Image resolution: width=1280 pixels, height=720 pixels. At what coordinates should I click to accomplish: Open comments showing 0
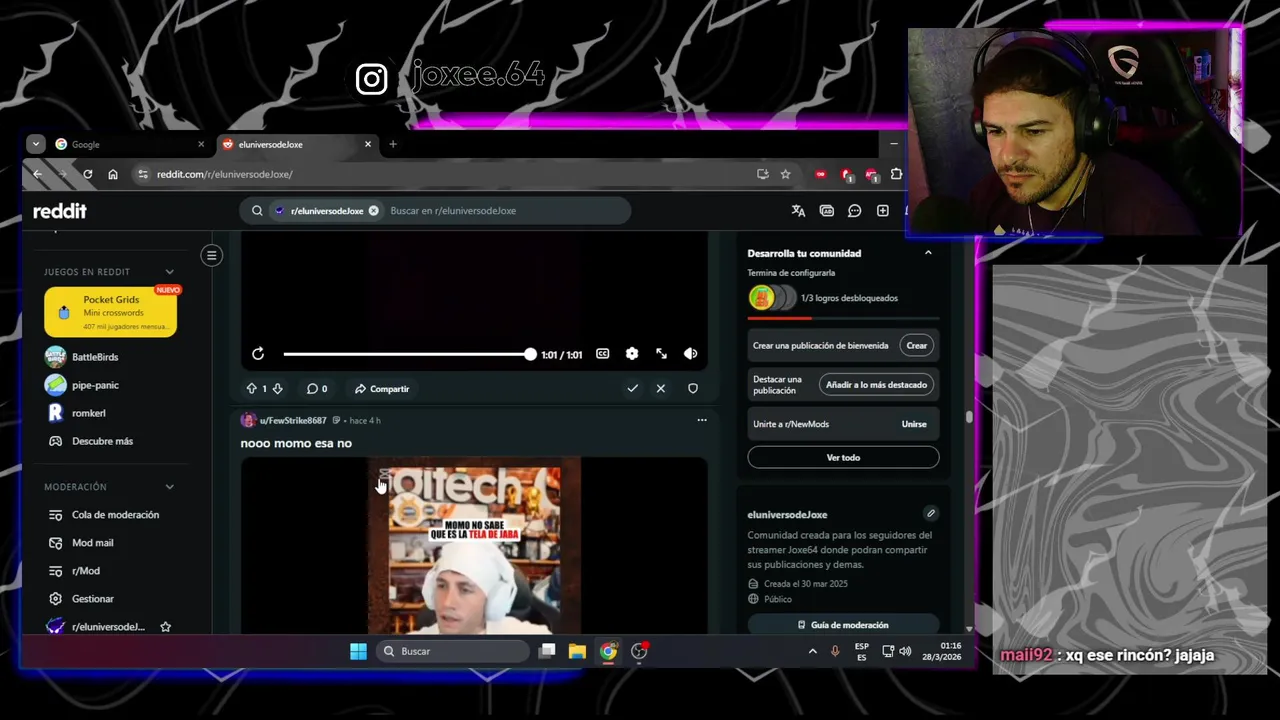point(317,388)
